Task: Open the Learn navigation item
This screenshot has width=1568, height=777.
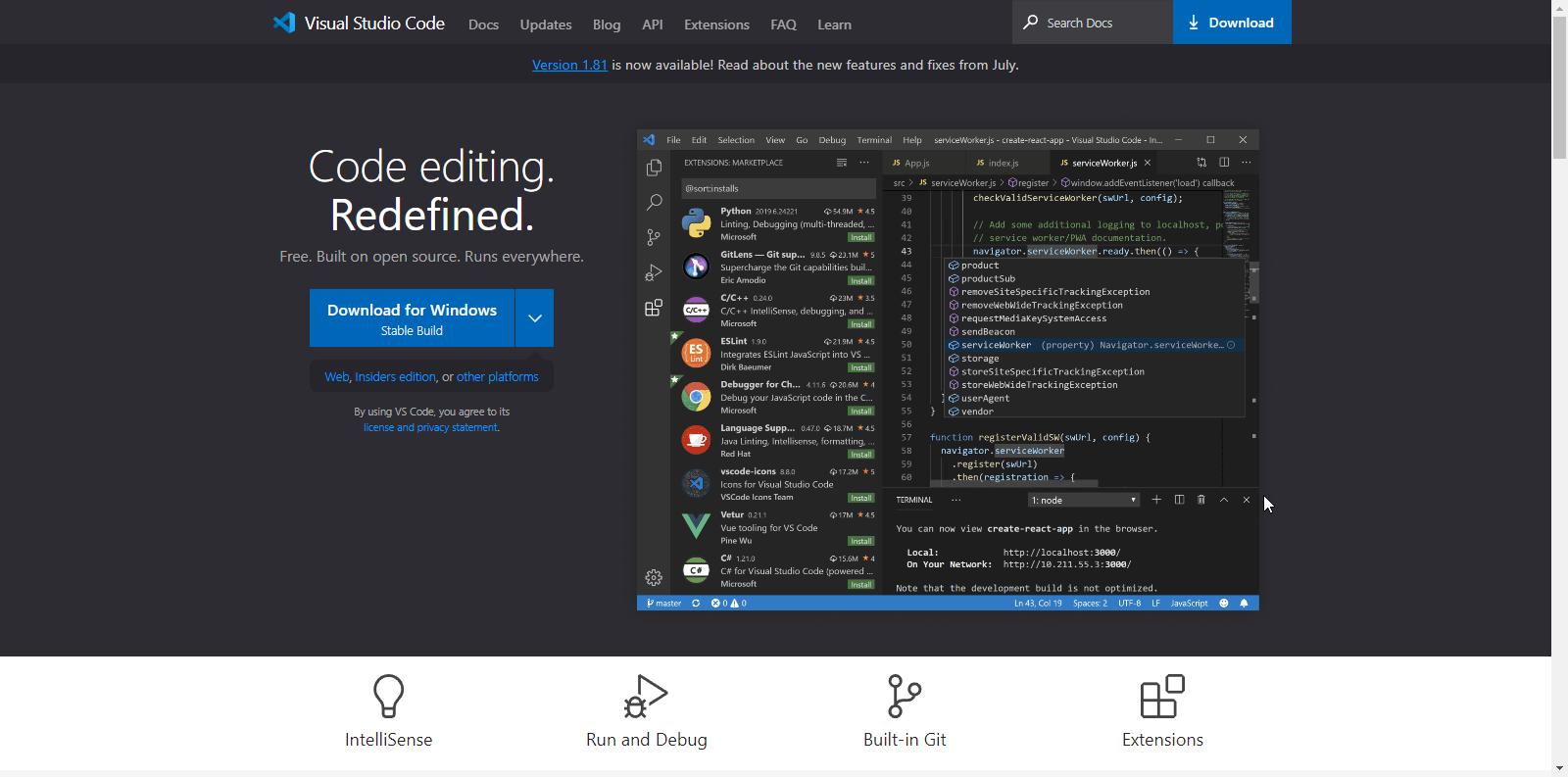Action: [x=834, y=24]
